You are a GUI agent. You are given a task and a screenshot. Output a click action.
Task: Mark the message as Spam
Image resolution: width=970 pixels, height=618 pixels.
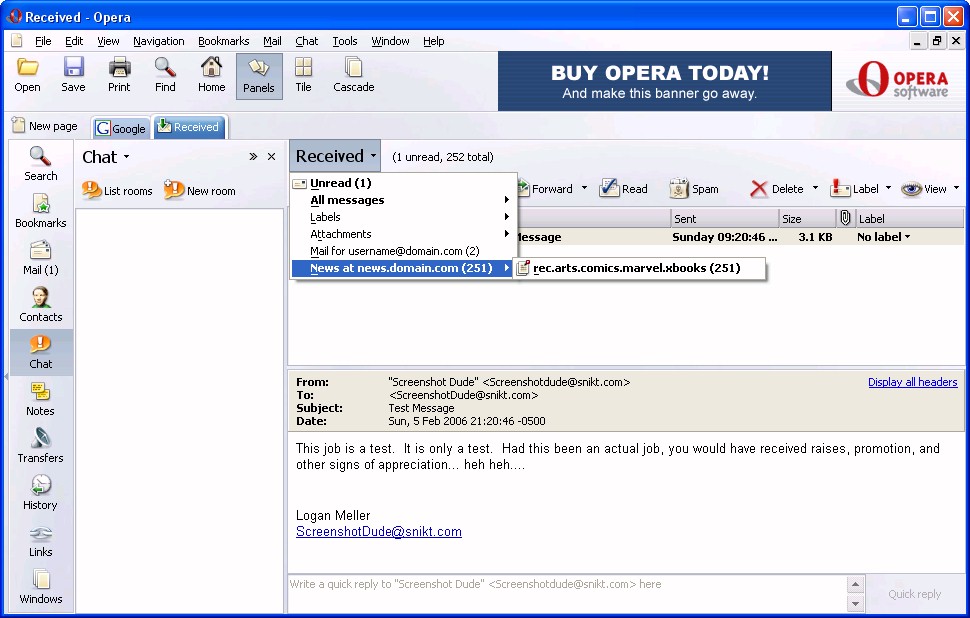coord(694,189)
